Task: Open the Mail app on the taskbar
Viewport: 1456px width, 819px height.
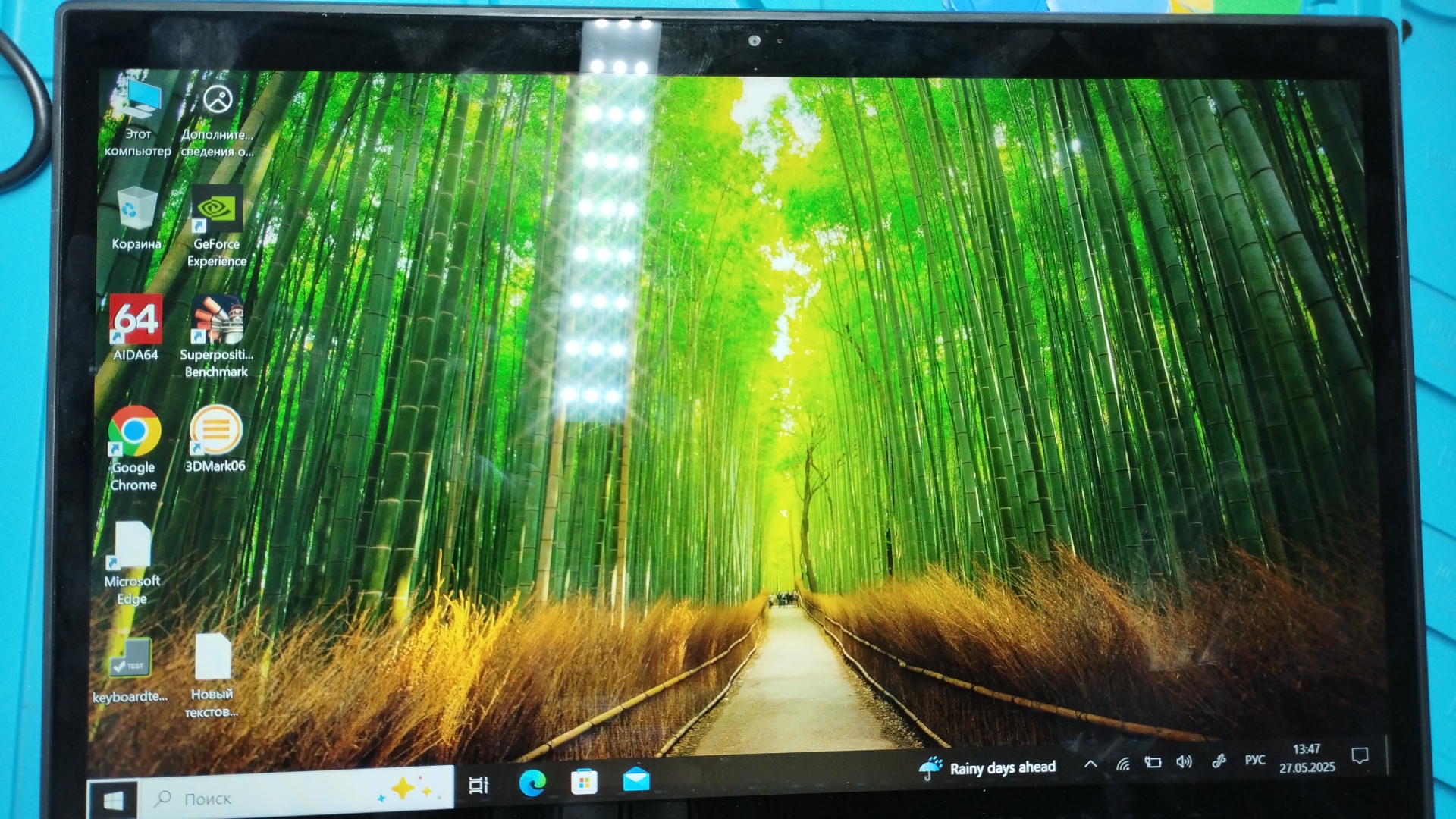Action: pyautogui.click(x=635, y=780)
